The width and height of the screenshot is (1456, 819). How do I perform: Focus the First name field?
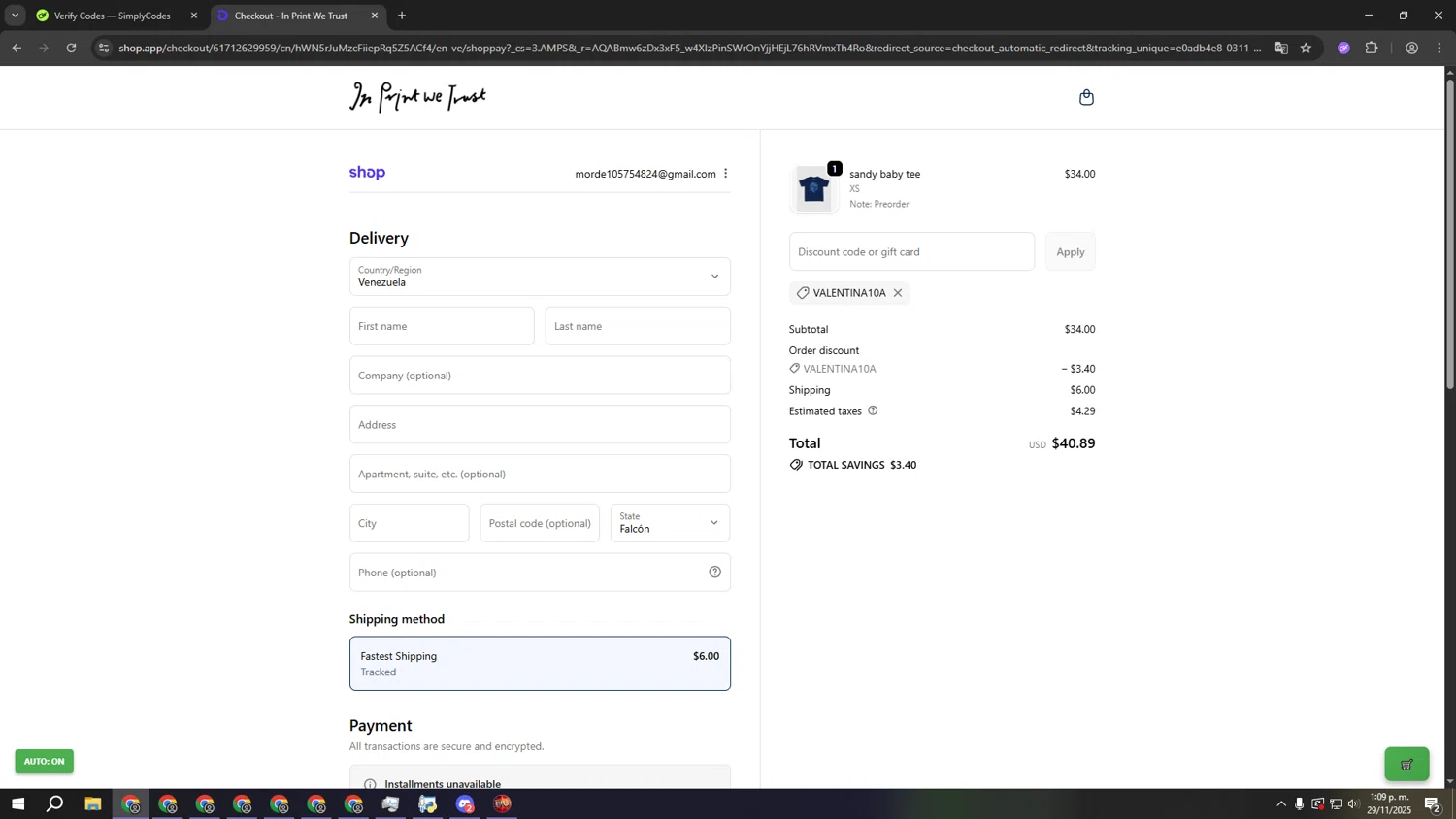click(x=442, y=326)
